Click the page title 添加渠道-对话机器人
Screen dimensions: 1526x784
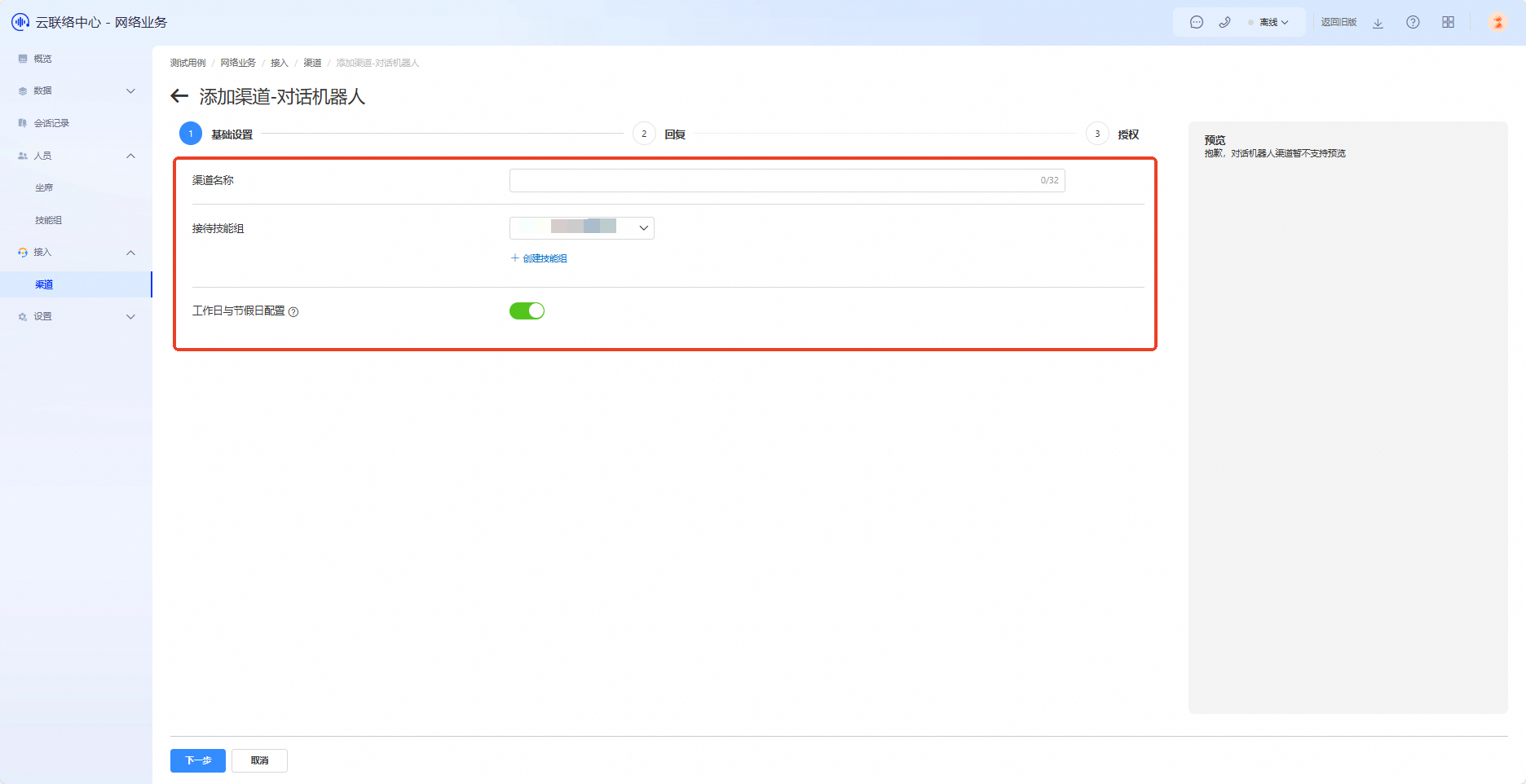pos(282,97)
